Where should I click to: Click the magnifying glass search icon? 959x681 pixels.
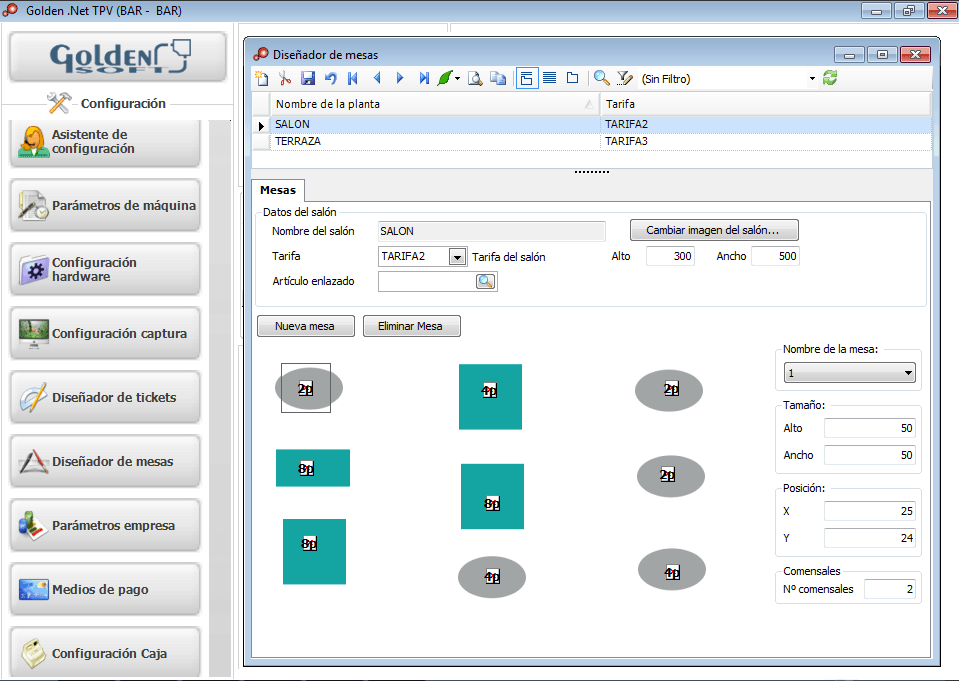(x=601, y=78)
